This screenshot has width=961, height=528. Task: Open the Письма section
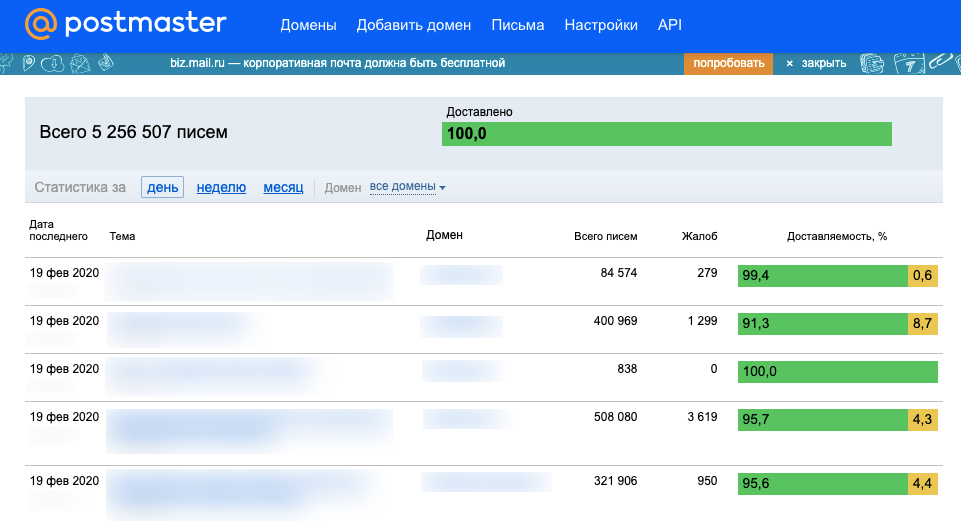(518, 25)
